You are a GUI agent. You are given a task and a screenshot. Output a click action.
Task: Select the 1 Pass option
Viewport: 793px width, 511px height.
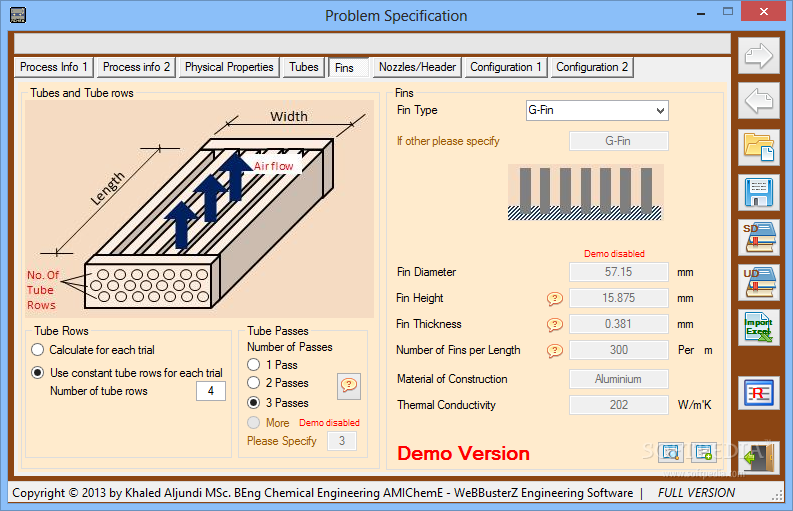(x=253, y=365)
